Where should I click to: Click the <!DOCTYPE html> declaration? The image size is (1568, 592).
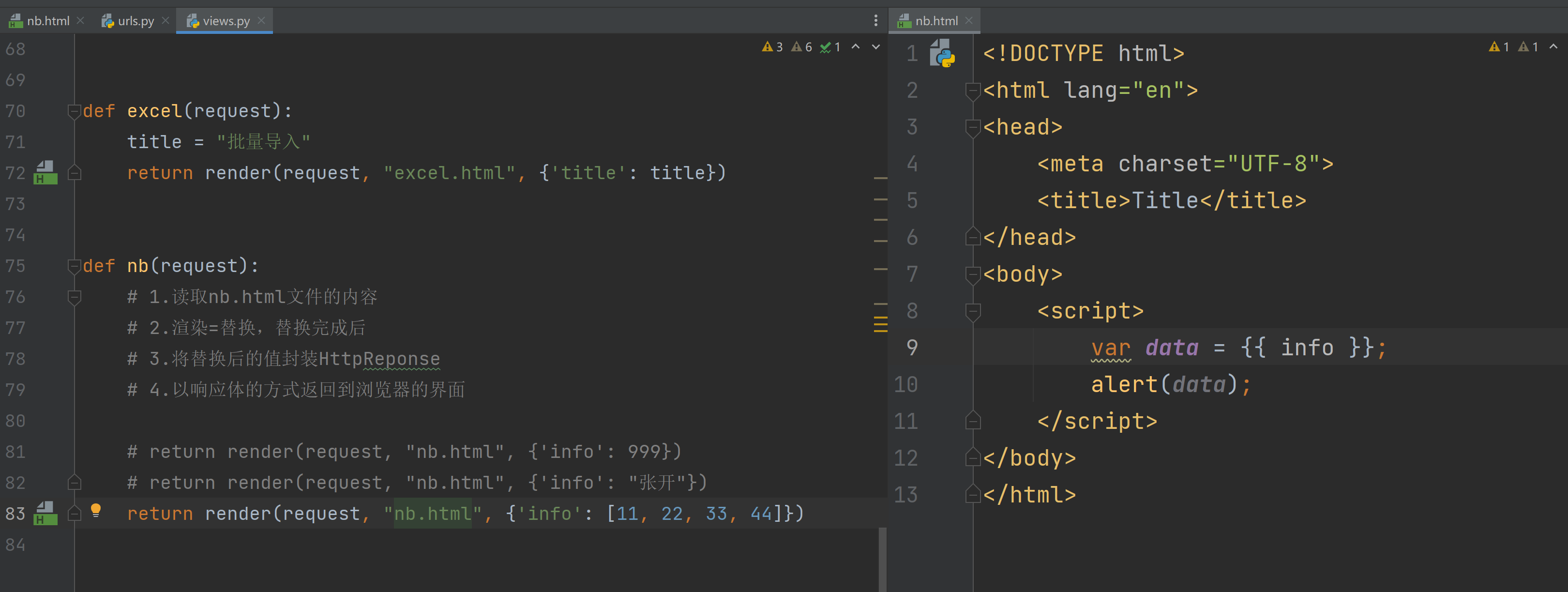point(1084,53)
